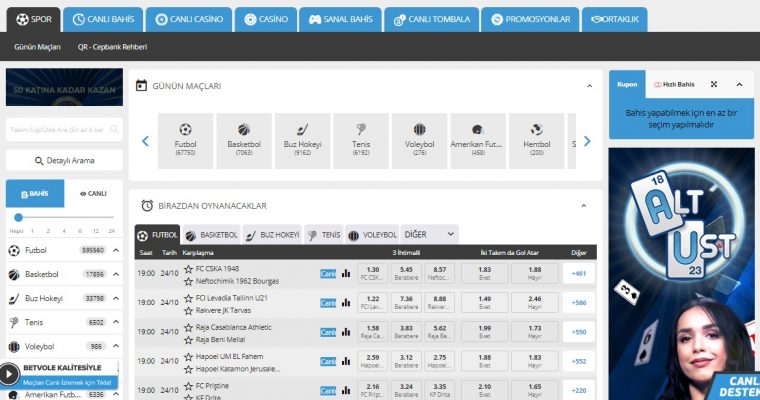The image size is (760, 400).
Task: Favorite Raja Casablanca Athletic star
Action: coord(189,327)
